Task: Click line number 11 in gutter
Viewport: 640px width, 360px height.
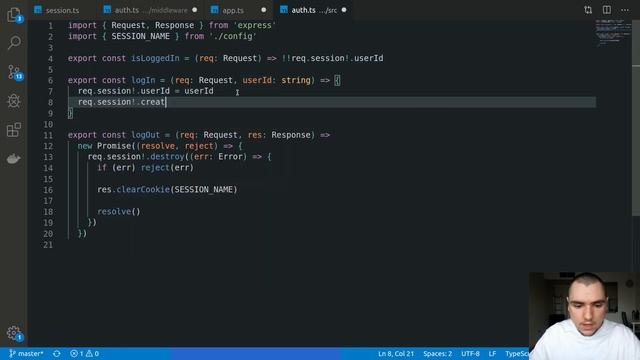Action: tap(48, 135)
